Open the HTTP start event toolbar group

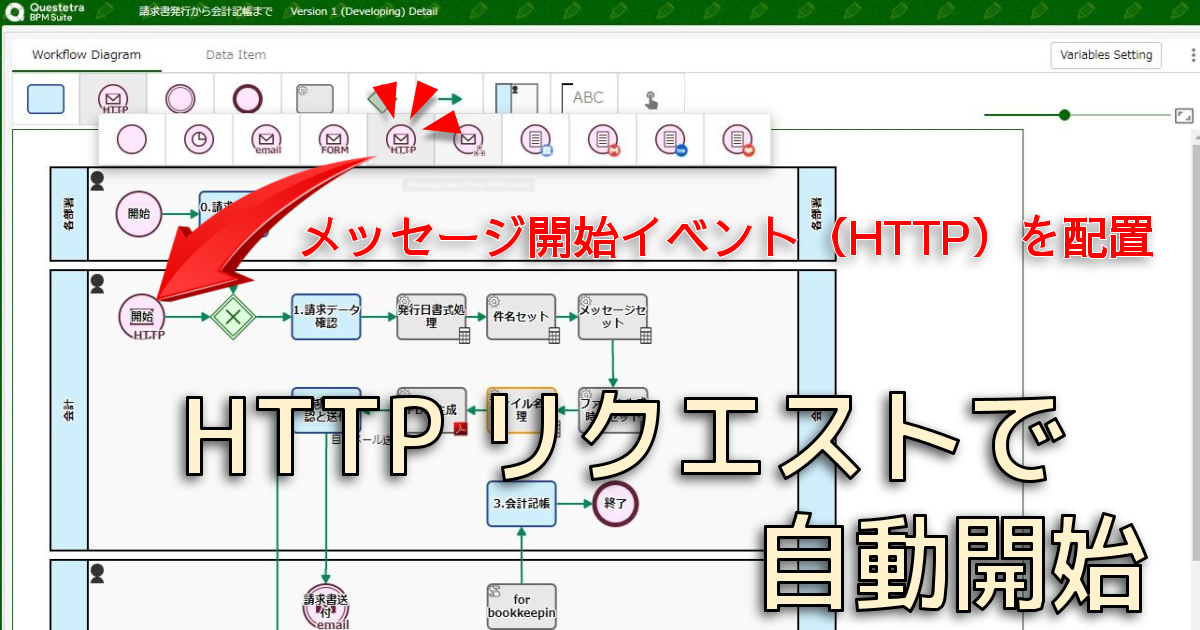[113, 99]
